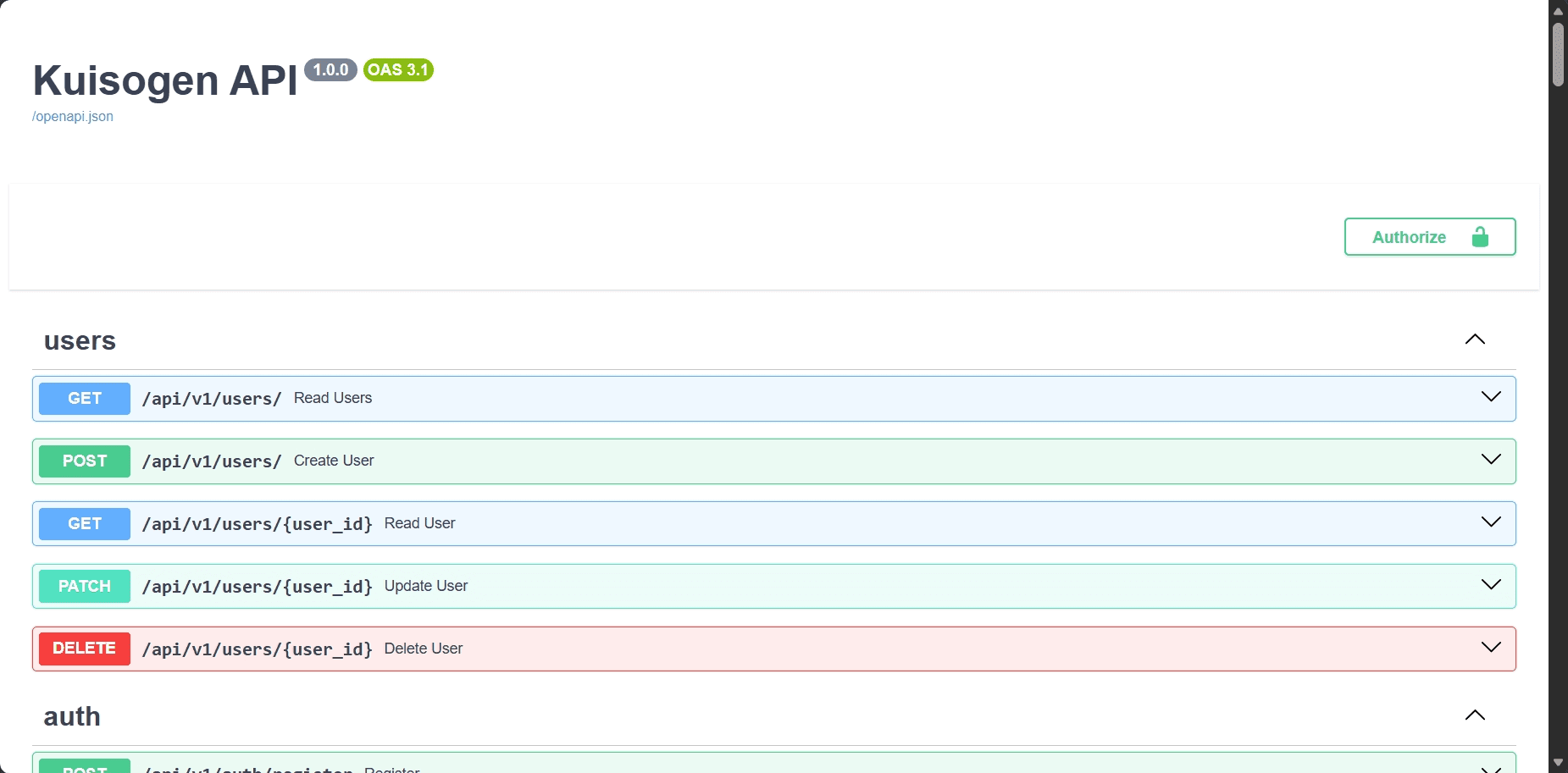
Task: Click the GET badge for Read User
Action: [85, 524]
